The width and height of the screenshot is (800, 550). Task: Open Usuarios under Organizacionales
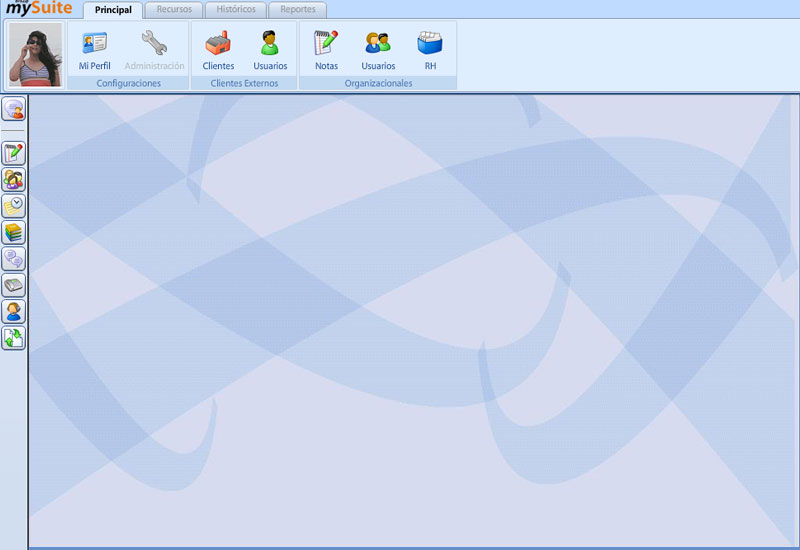(378, 50)
